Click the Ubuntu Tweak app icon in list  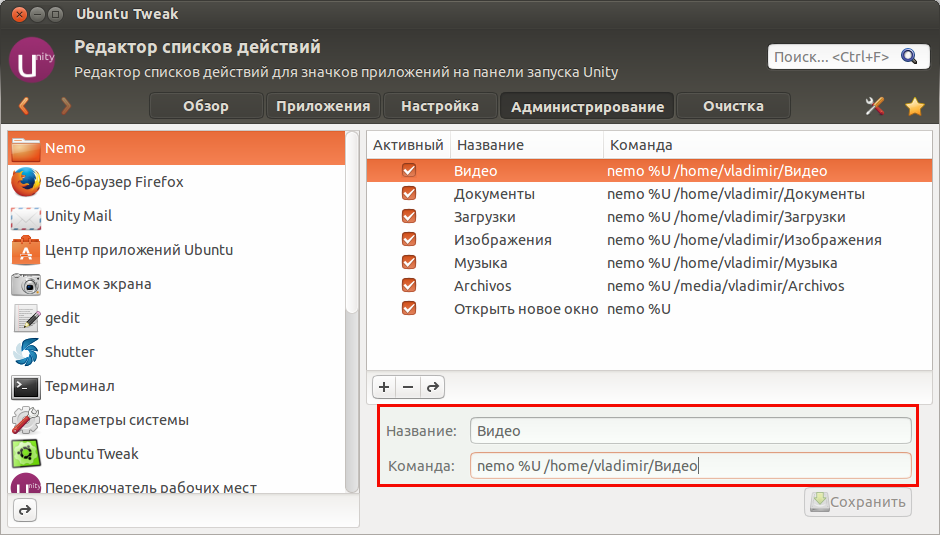pos(26,454)
